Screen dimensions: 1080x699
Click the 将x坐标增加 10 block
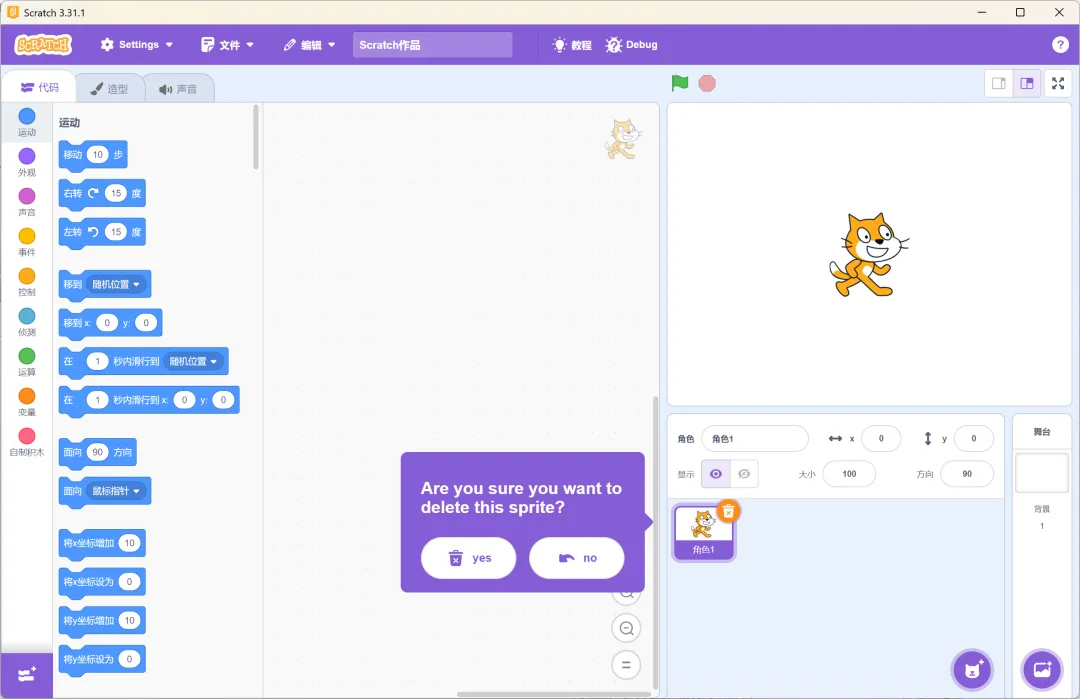click(x=102, y=543)
